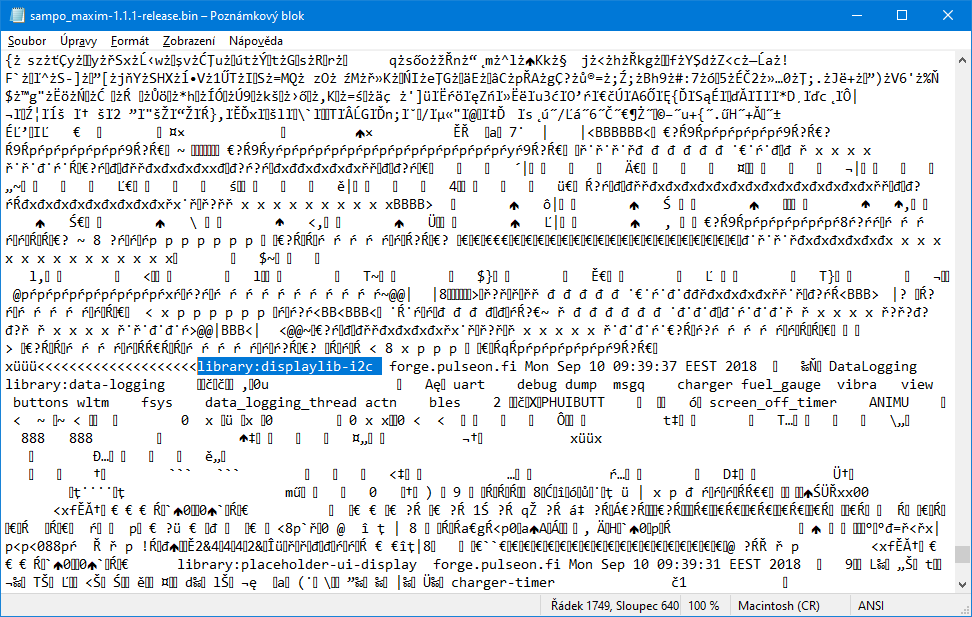Click the word debug

tap(537, 384)
